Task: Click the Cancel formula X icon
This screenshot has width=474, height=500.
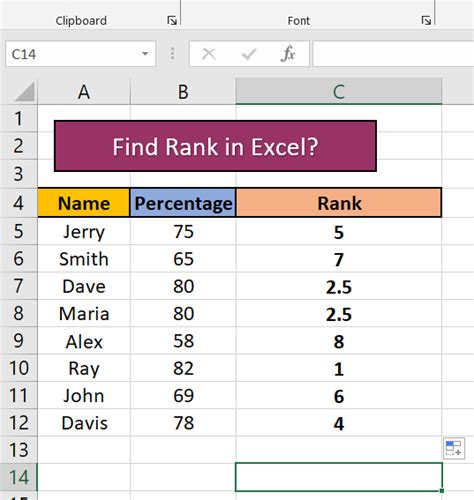Action: click(x=209, y=54)
